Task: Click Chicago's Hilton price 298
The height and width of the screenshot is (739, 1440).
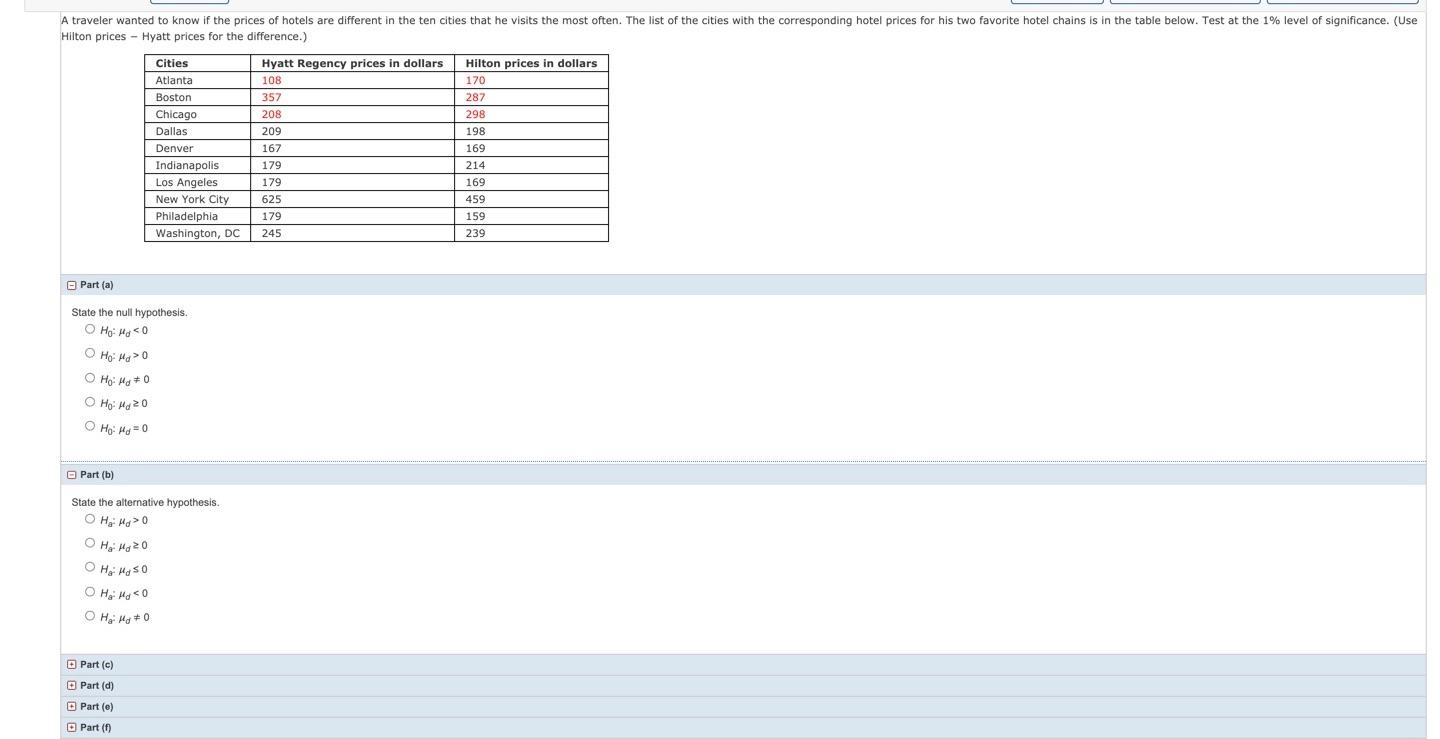Action: pyautogui.click(x=532, y=114)
